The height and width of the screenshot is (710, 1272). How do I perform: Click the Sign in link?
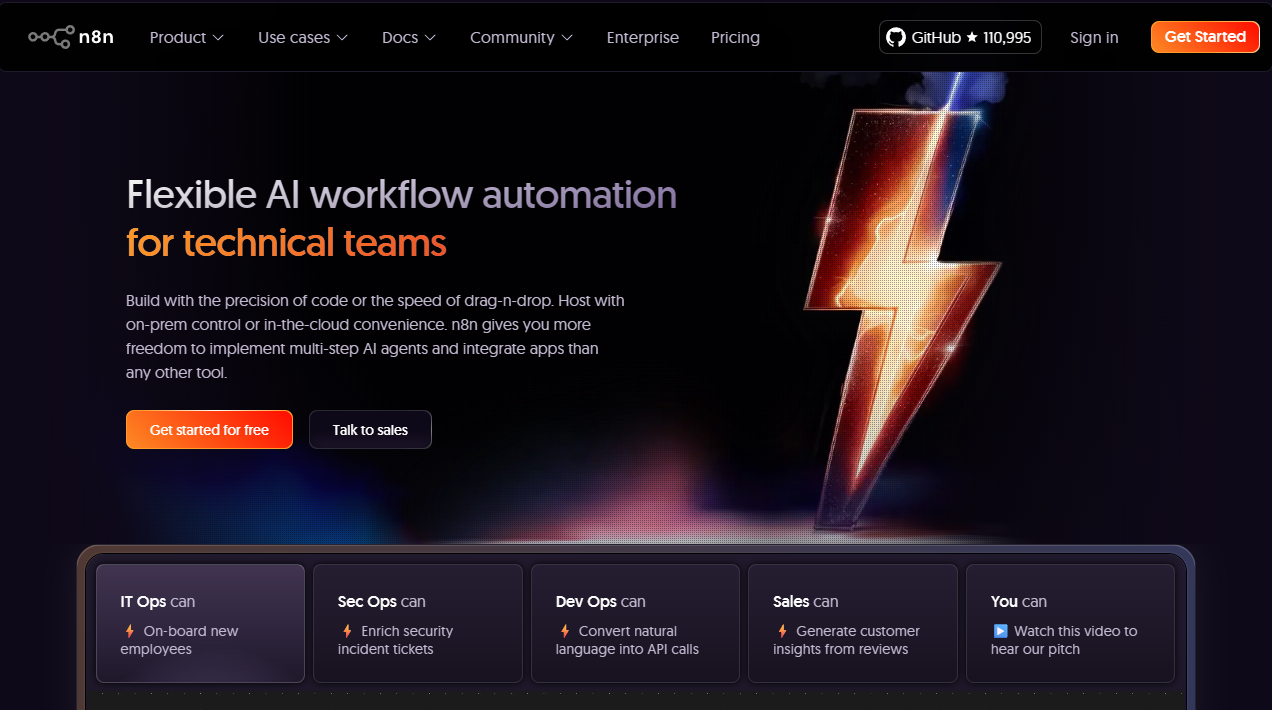1094,37
